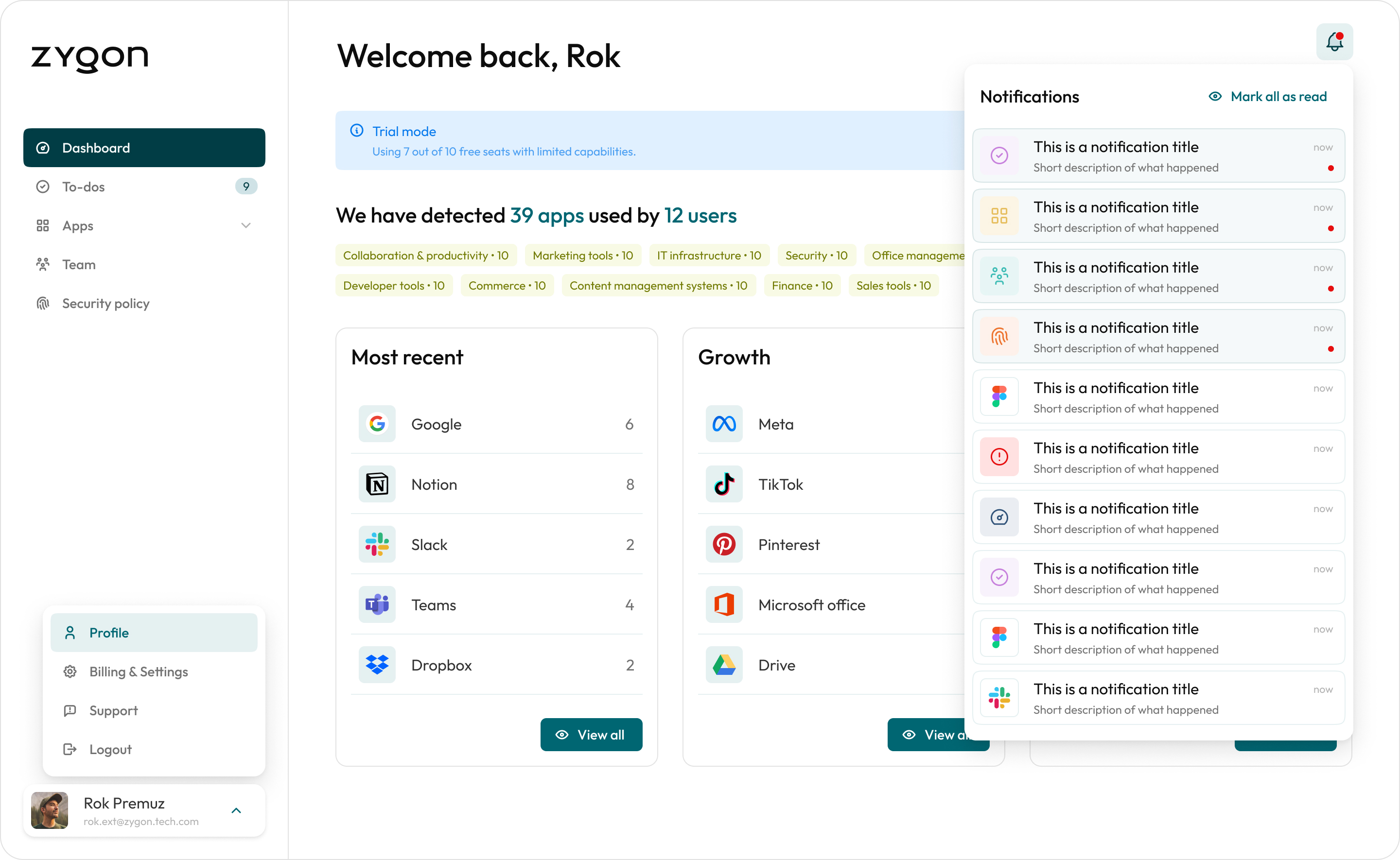Click the fingerprint notification icon

999,337
